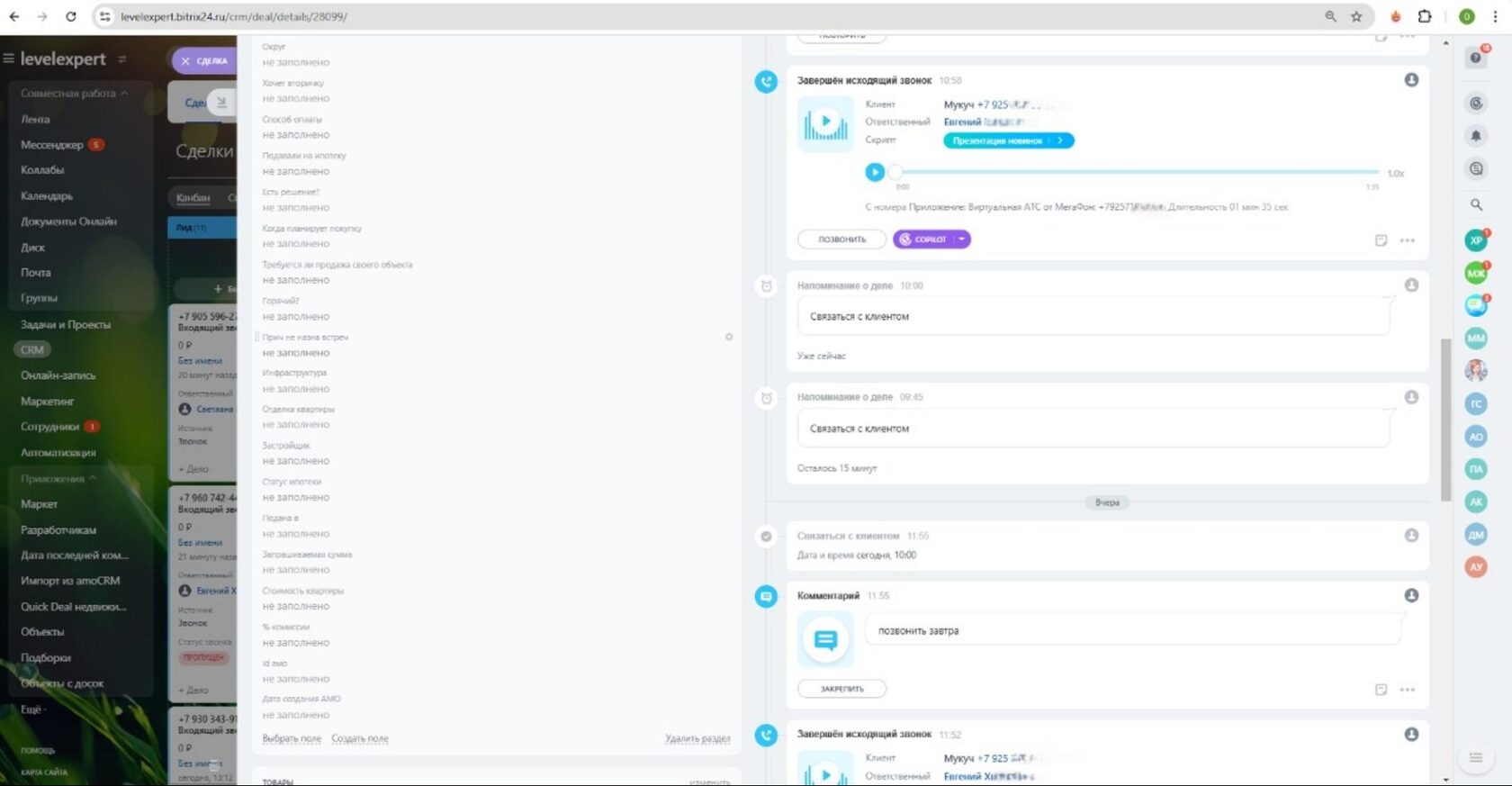This screenshot has height=786, width=1512.
Task: Switch to the Канбан tab
Action: 193,197
